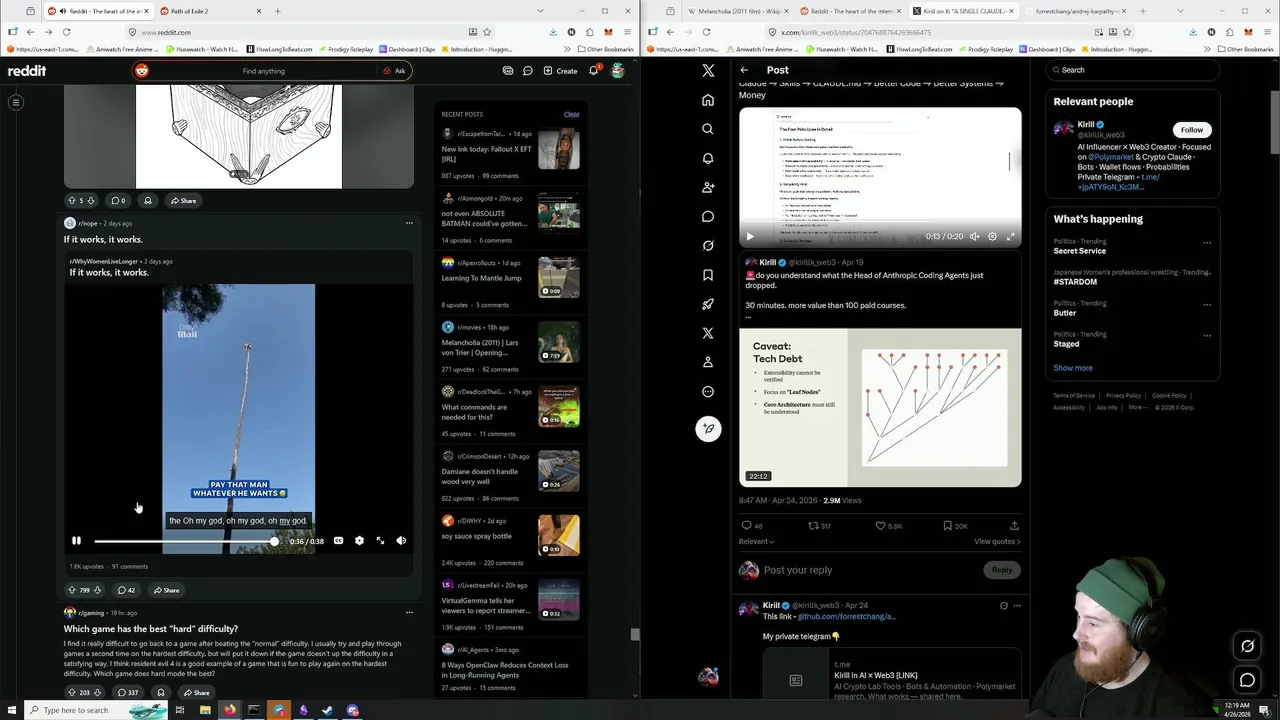
Task: Open Reddit user avatar menu
Action: [618, 71]
